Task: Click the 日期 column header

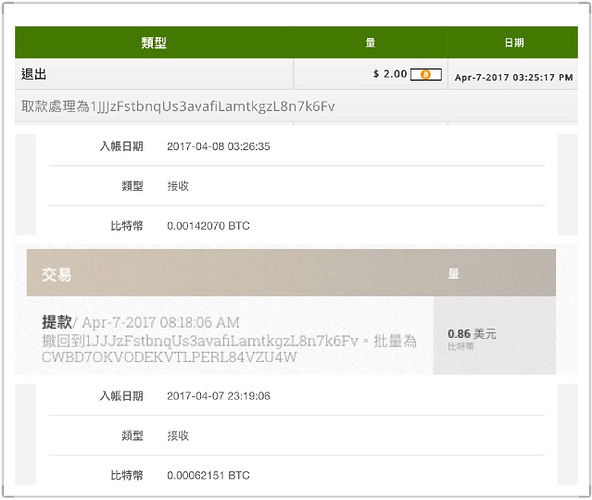Action: click(x=514, y=43)
